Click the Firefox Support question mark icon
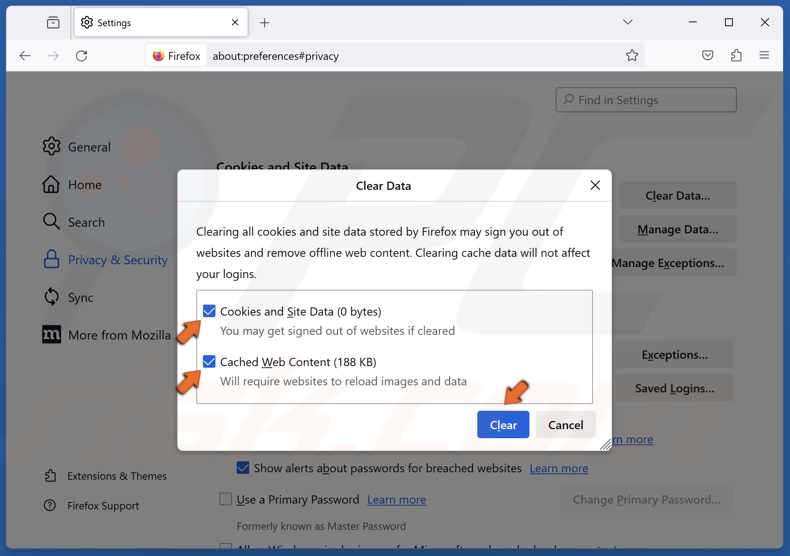The image size is (790, 556). pyautogui.click(x=50, y=505)
